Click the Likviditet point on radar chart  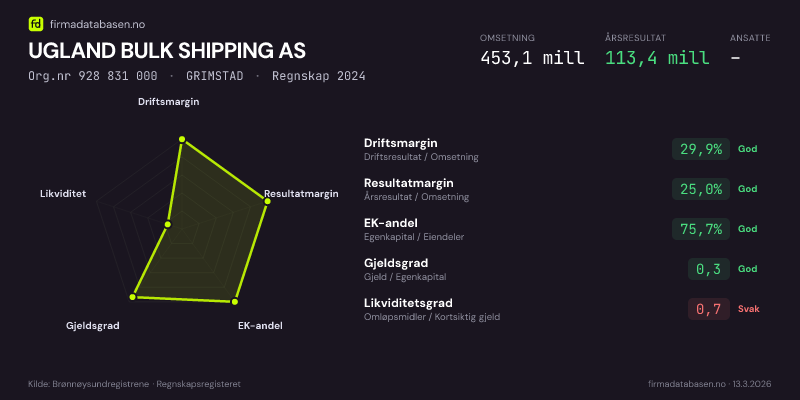(x=168, y=225)
